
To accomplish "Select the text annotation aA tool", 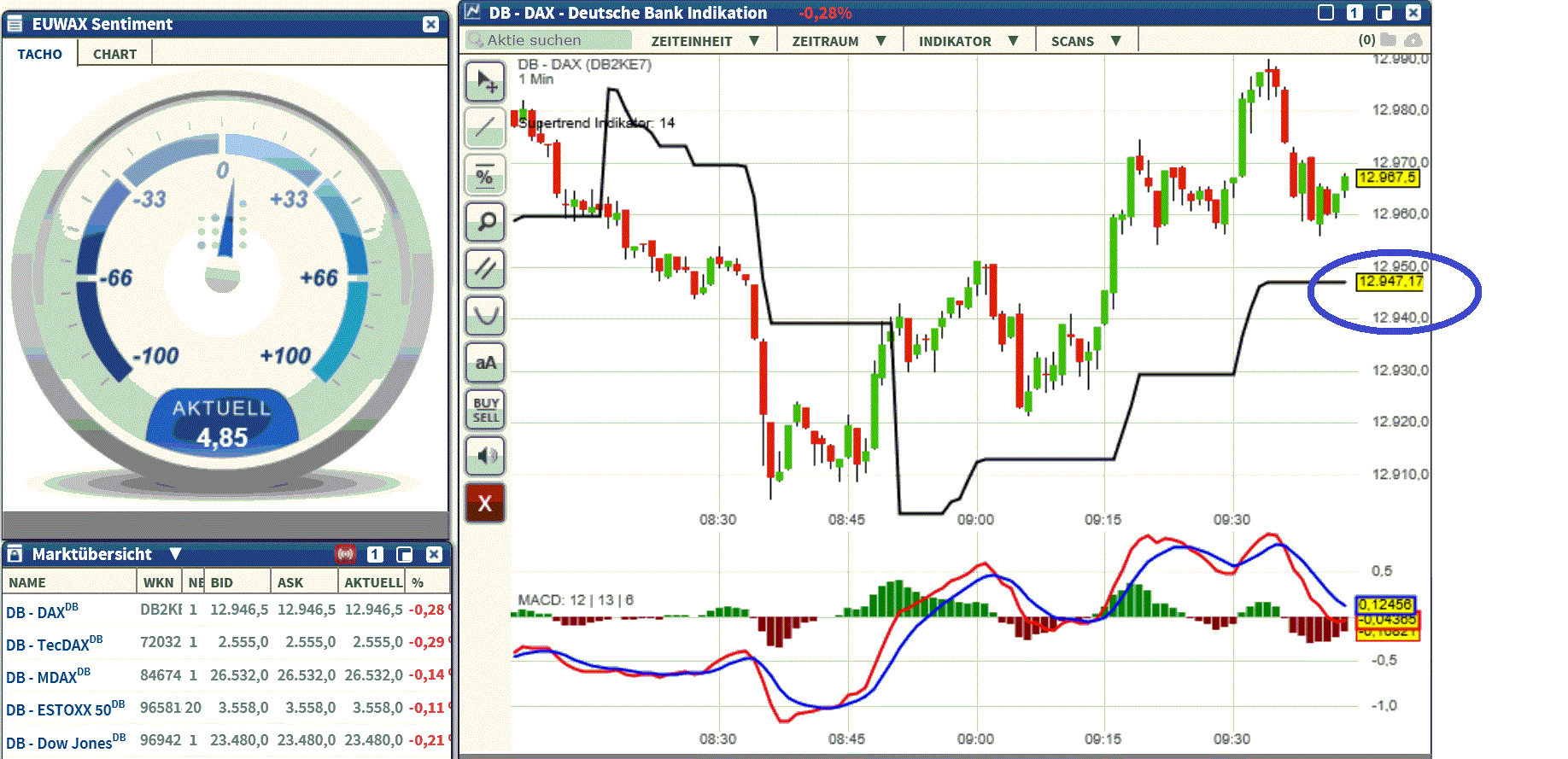I will click(x=485, y=362).
